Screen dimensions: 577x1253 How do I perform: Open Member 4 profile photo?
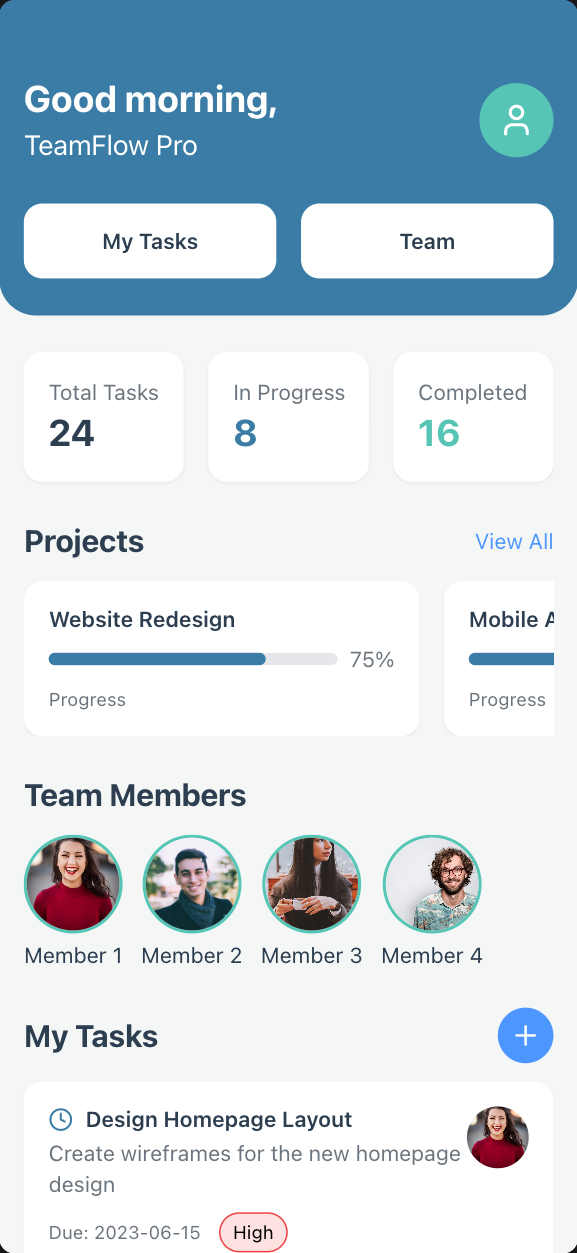(432, 884)
